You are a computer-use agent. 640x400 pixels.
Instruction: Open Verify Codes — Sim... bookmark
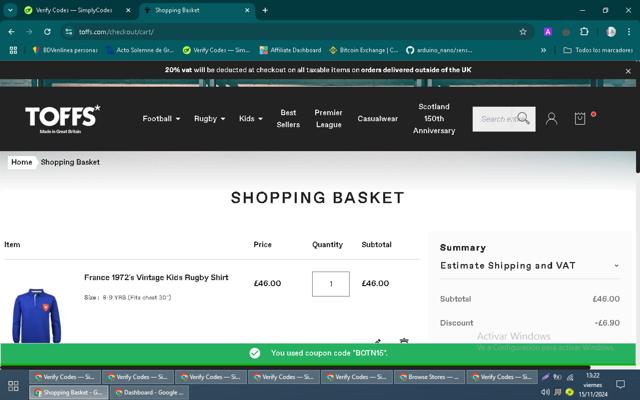216,50
